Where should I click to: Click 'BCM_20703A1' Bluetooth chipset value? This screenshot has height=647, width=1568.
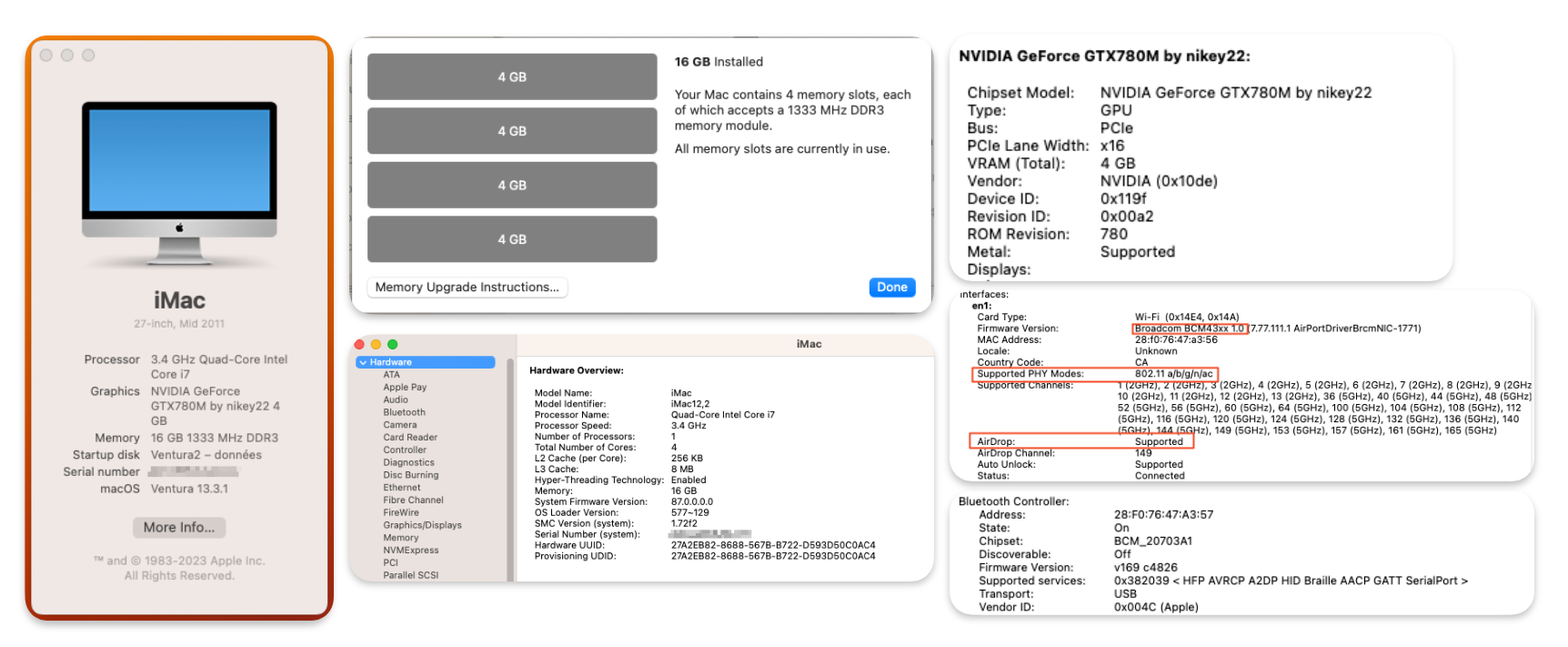(x=1153, y=541)
